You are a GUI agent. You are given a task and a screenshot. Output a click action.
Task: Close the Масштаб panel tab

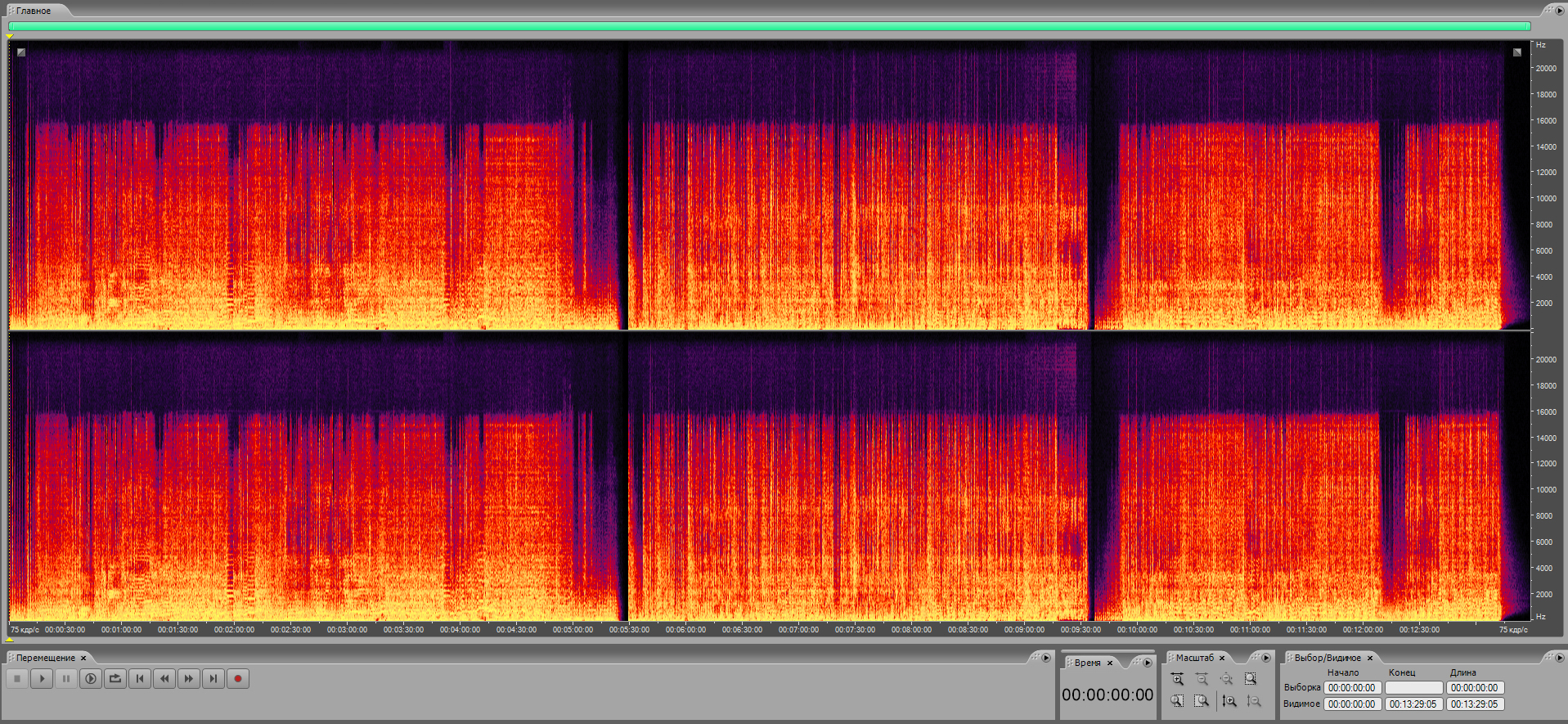pyautogui.click(x=1222, y=658)
